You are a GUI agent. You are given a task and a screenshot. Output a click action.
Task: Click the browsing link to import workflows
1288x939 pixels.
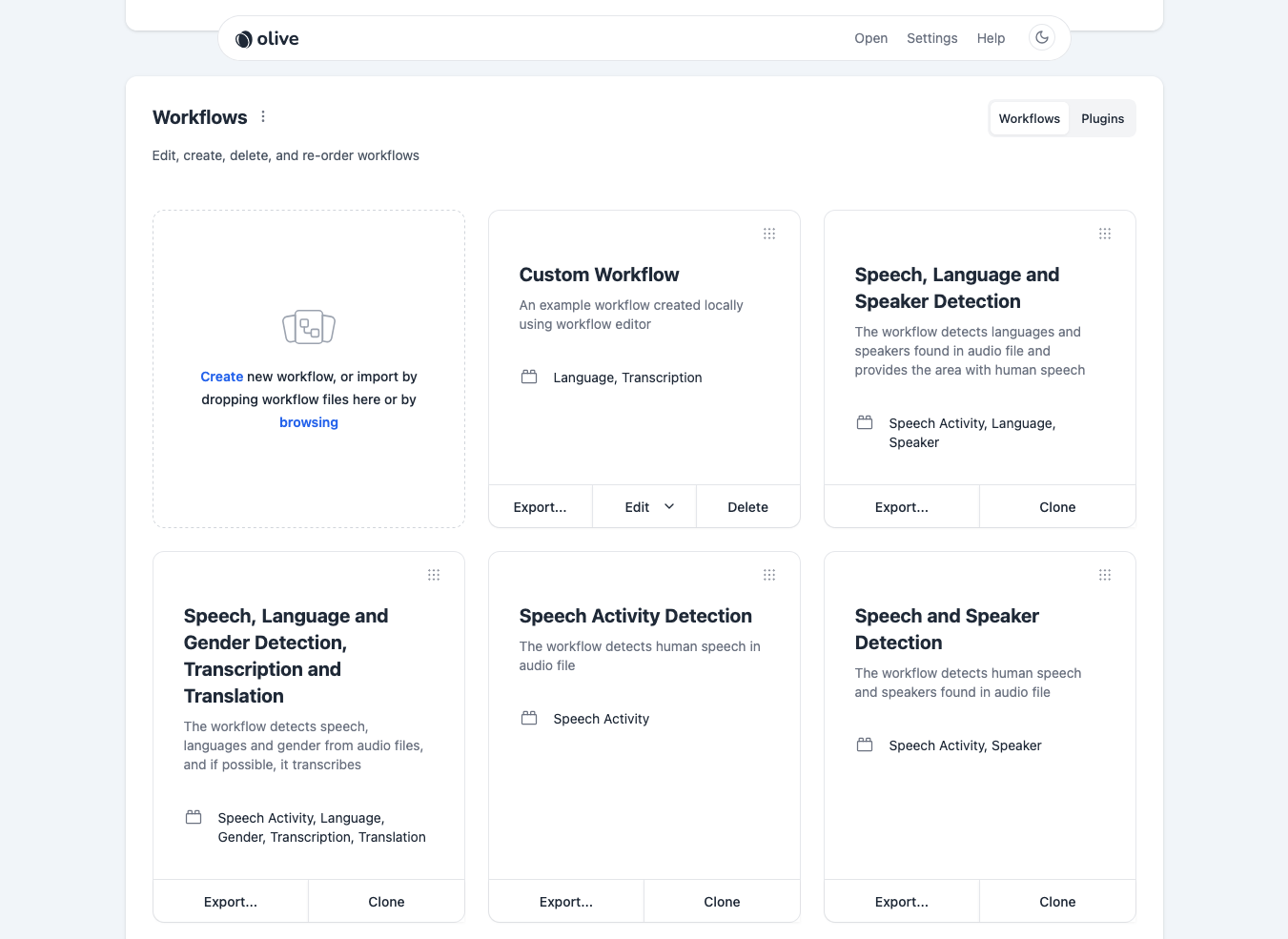[x=308, y=422]
